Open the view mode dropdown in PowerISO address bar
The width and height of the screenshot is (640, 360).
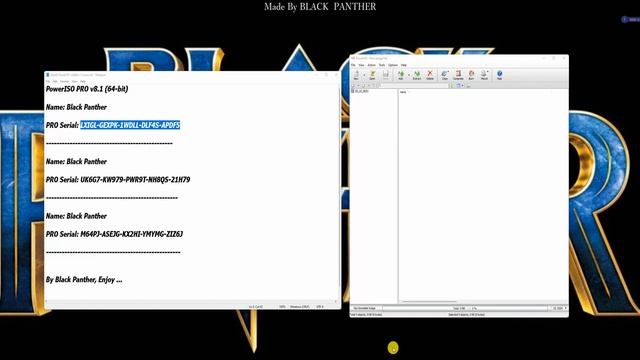462,86
